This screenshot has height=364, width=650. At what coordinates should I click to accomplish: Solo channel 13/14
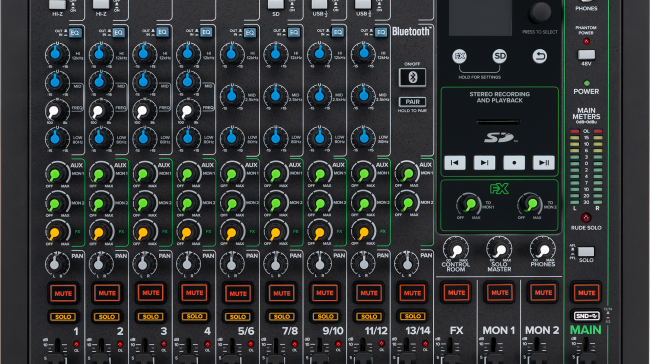click(x=412, y=316)
